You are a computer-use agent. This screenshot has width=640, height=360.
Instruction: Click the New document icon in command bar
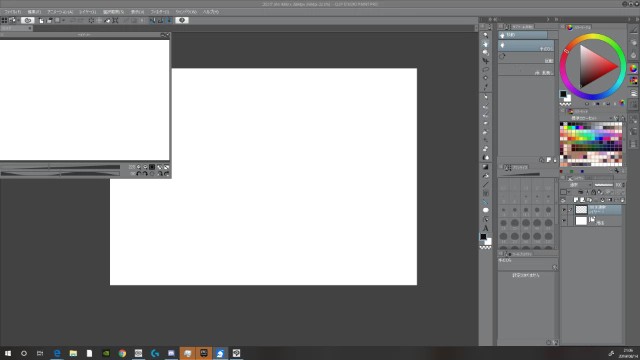click(42, 20)
